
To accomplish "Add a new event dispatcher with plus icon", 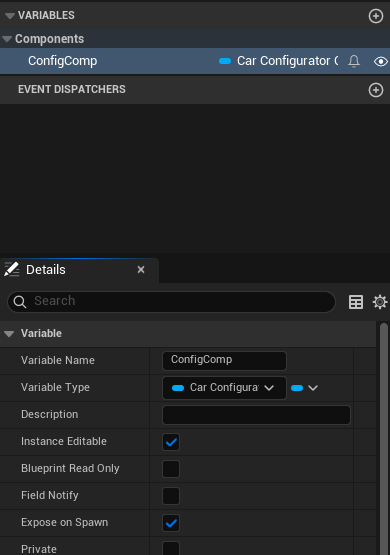I will click(x=375, y=90).
